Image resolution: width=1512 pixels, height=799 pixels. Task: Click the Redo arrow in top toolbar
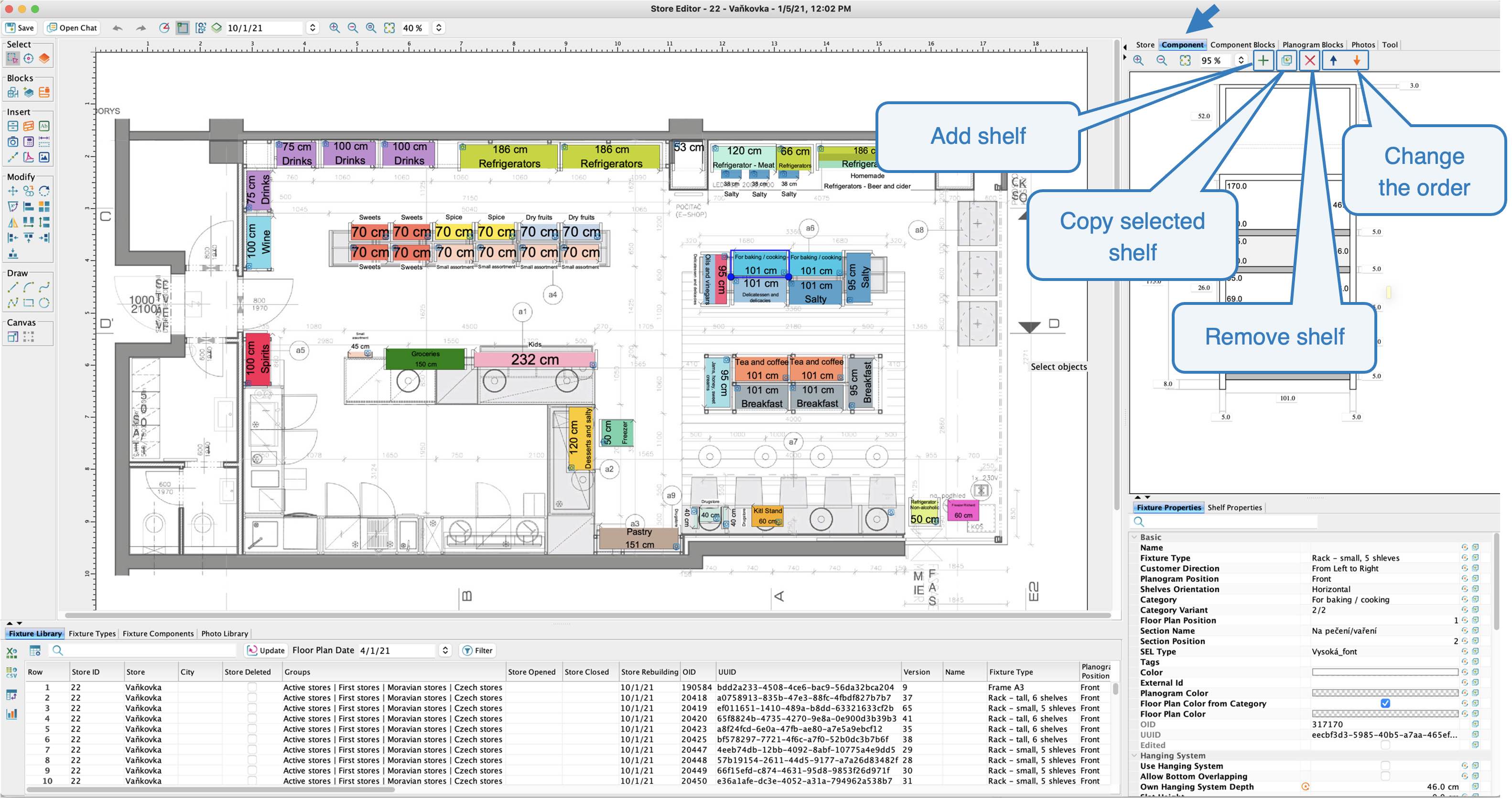point(140,28)
